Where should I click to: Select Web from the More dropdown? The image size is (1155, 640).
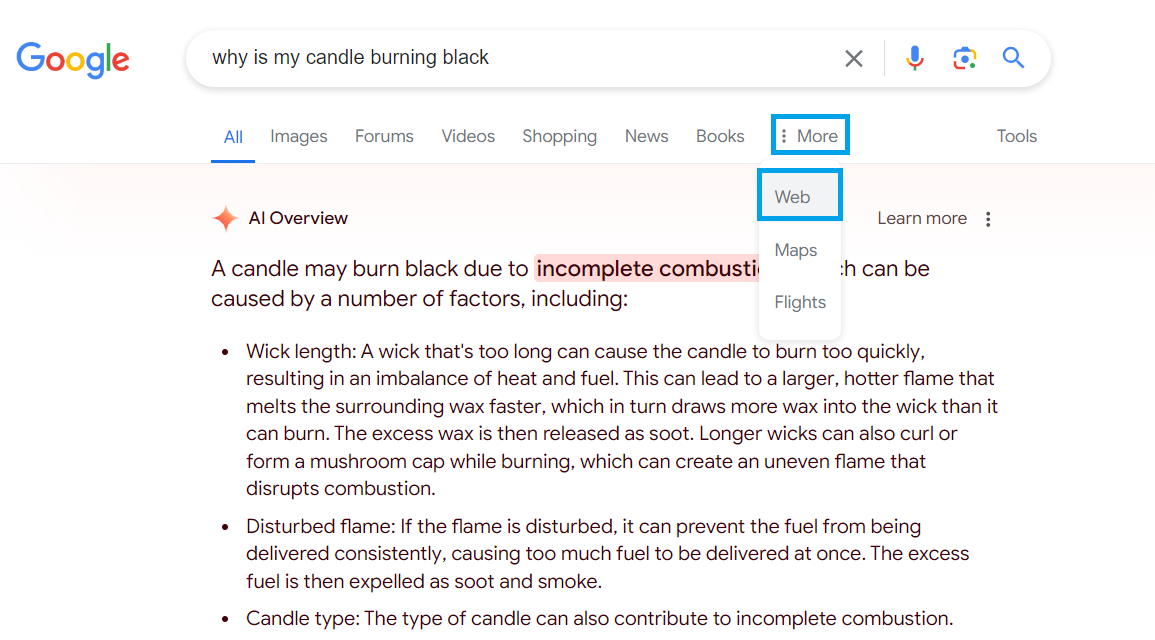tap(799, 196)
